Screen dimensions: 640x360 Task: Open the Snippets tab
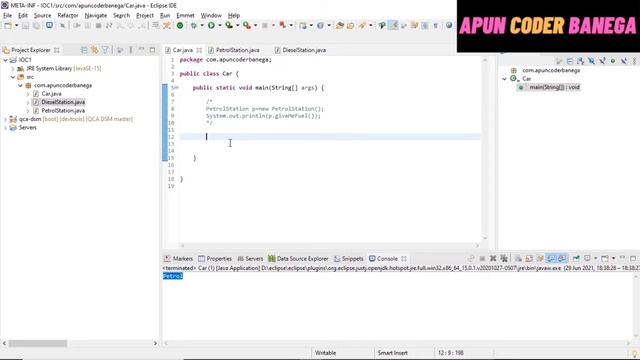pos(349,259)
